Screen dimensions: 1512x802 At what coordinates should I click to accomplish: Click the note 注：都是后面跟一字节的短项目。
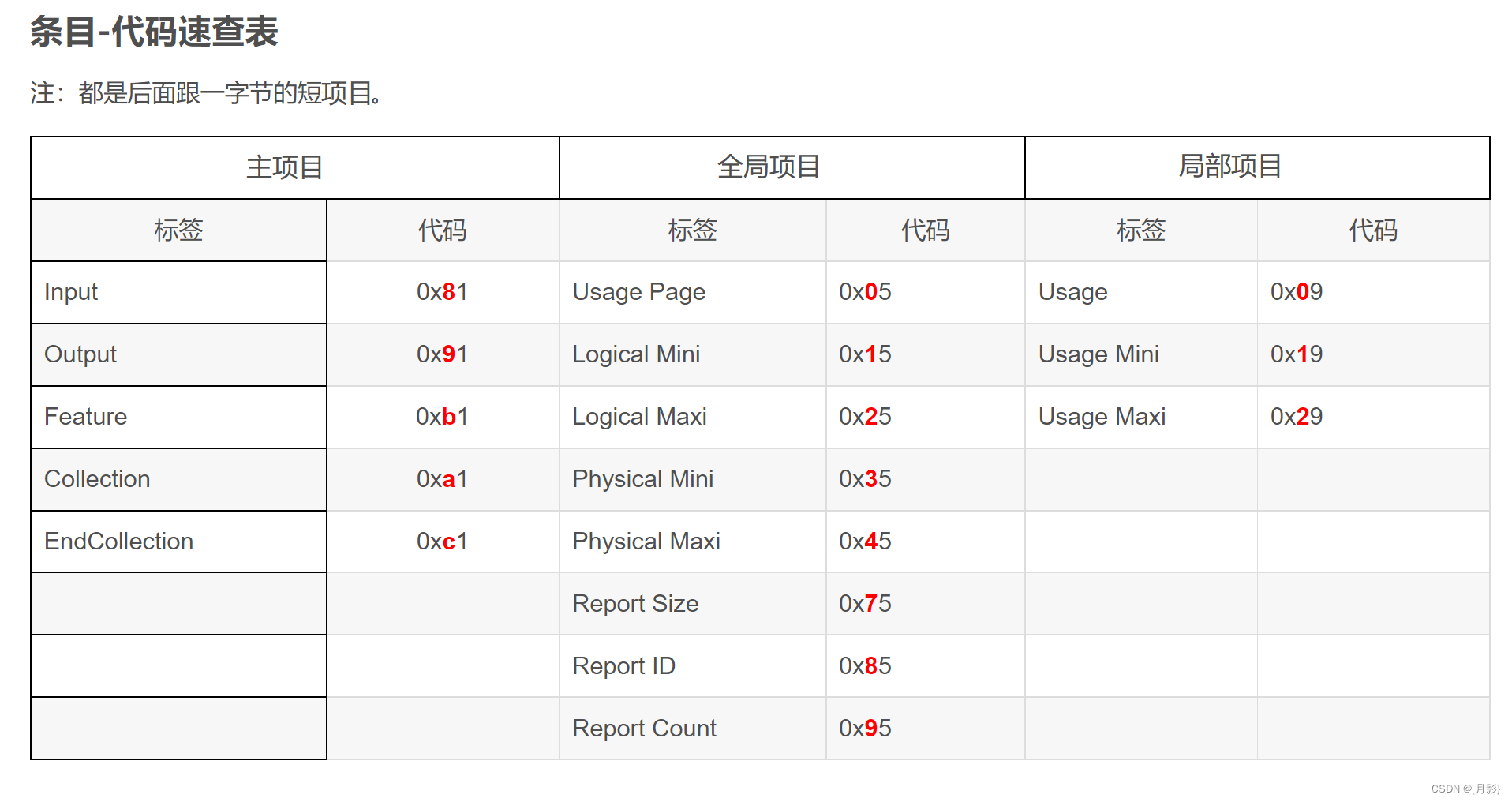(207, 93)
